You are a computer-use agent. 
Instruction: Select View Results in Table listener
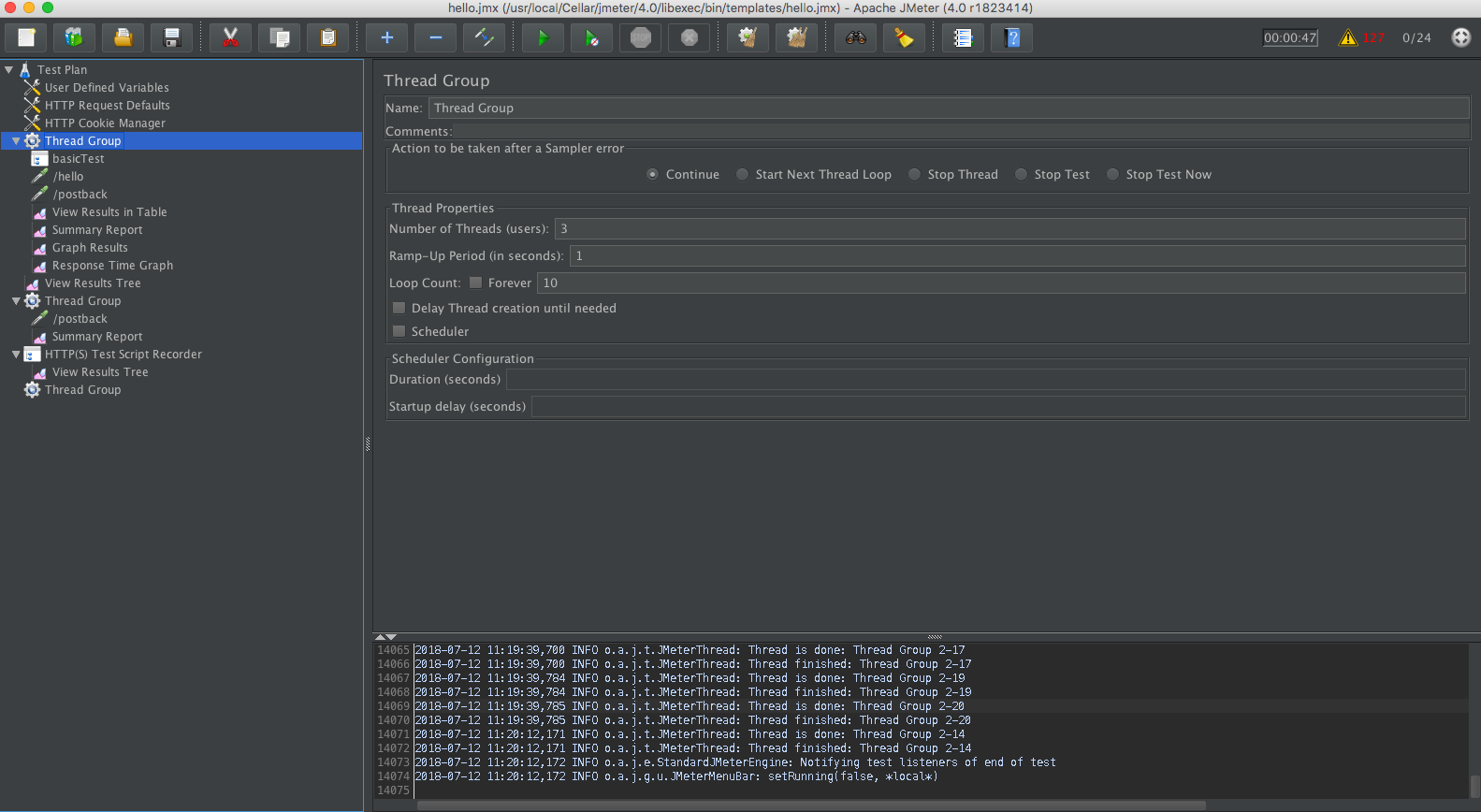pyautogui.click(x=109, y=211)
